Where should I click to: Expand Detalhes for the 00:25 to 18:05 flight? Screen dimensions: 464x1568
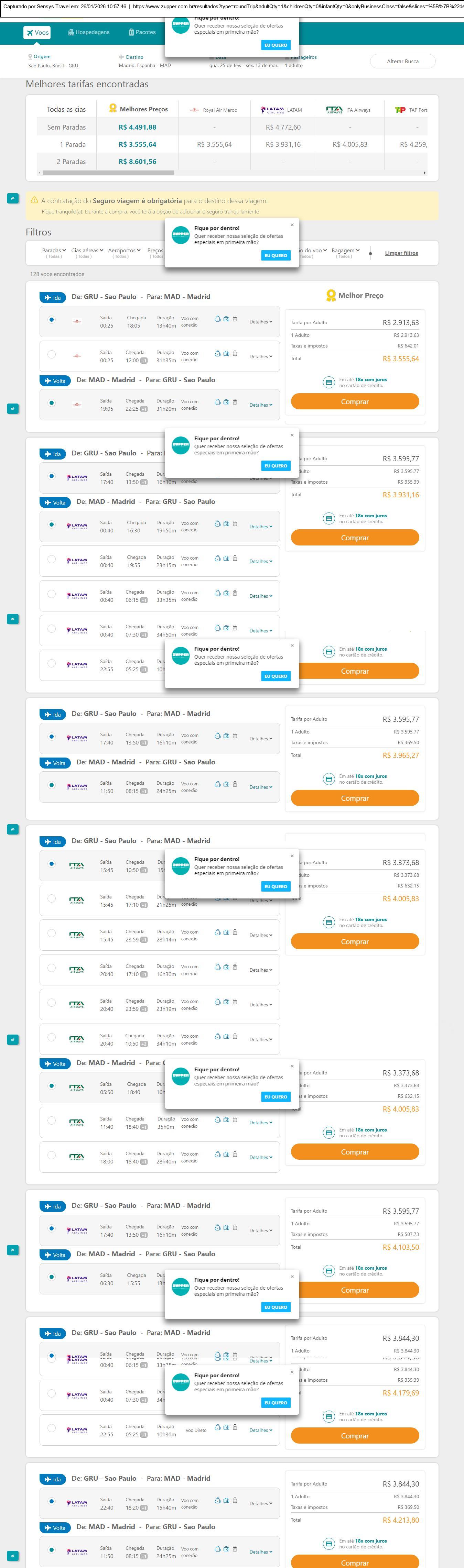coord(261,322)
